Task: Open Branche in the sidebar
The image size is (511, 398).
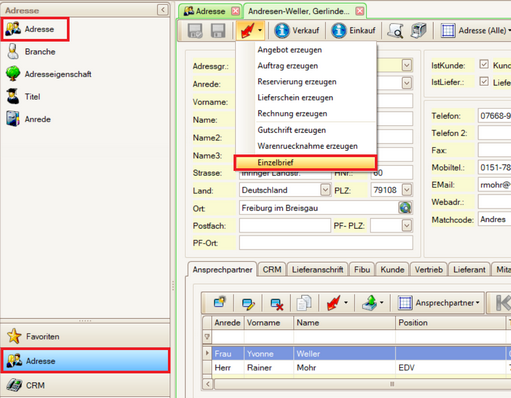Action: [31, 52]
